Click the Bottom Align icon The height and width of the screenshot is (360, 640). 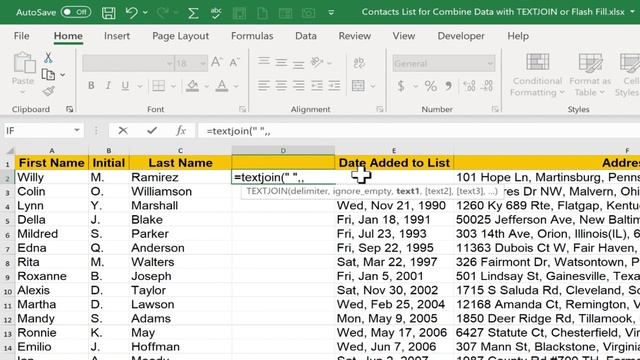(298, 64)
